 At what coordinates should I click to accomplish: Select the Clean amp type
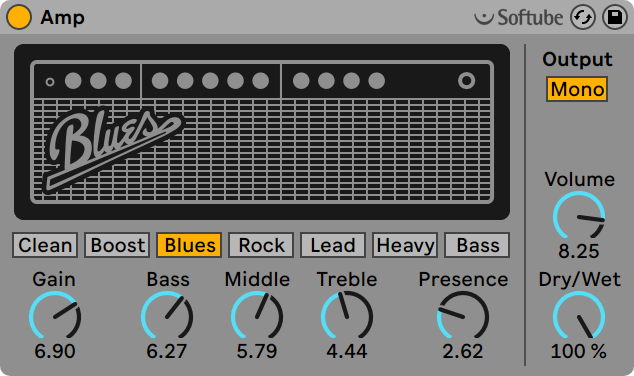tap(45, 245)
